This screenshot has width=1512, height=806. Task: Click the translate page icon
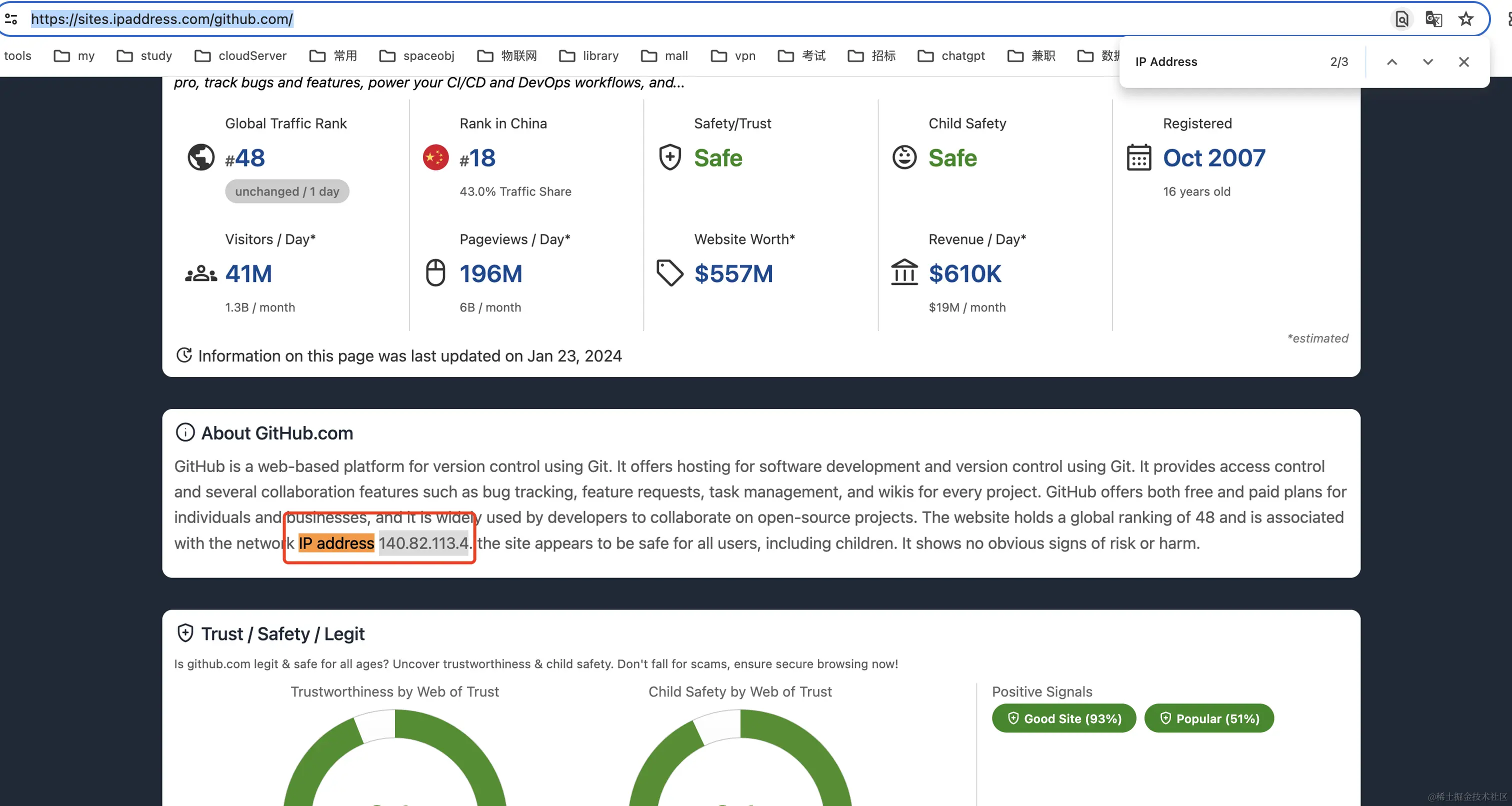[1433, 19]
